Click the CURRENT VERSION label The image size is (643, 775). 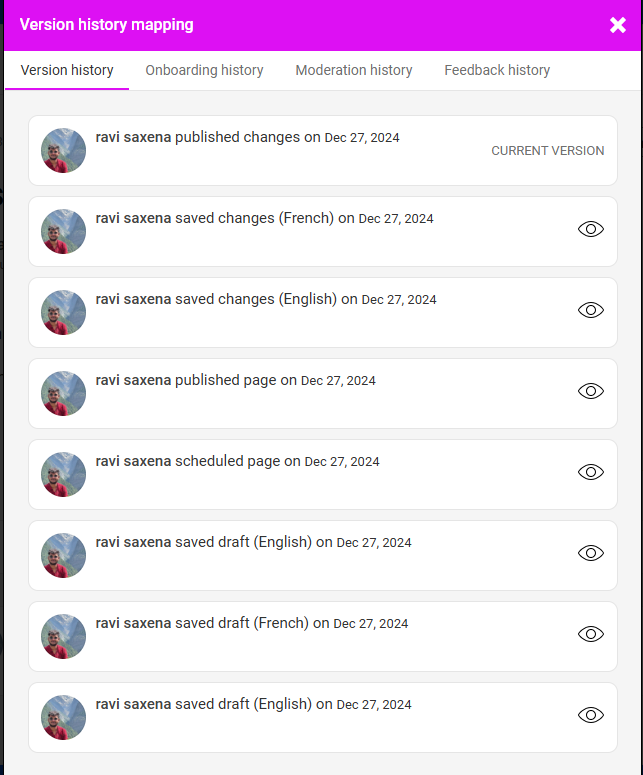tap(547, 151)
